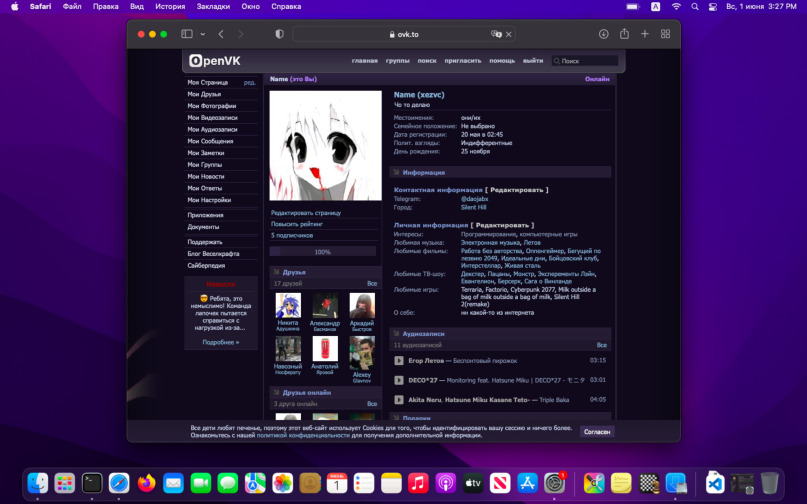Open the Закладки menu in menu bar
The height and width of the screenshot is (504, 807).
pos(212,6)
